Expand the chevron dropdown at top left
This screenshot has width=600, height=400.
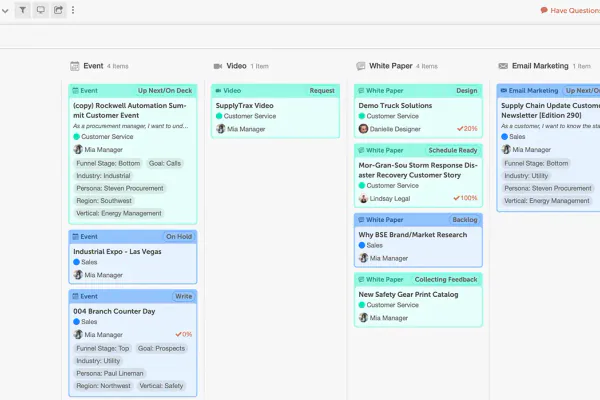[5, 11]
